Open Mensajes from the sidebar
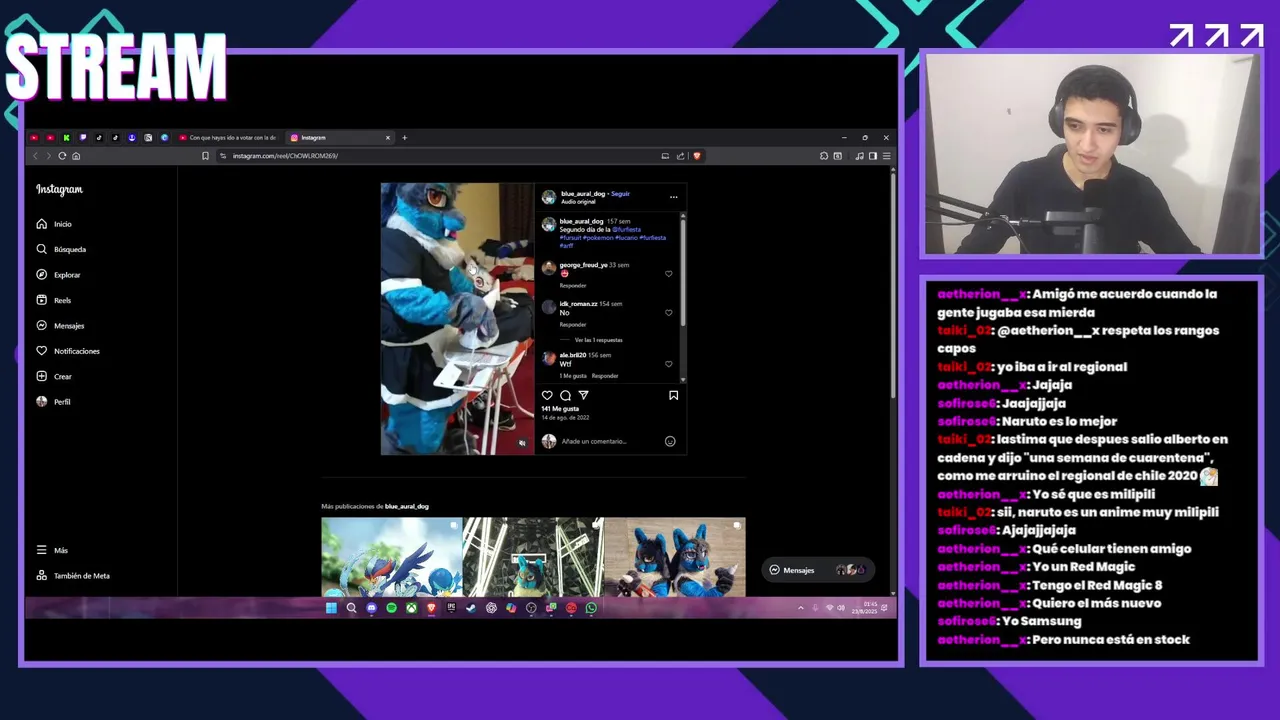Viewport: 1280px width, 720px height. [60, 325]
